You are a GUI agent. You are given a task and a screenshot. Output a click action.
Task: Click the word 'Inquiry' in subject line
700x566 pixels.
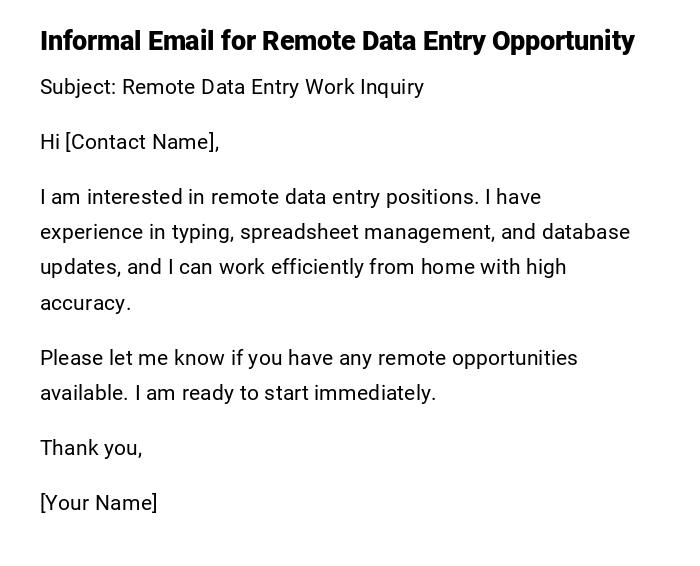pos(391,87)
